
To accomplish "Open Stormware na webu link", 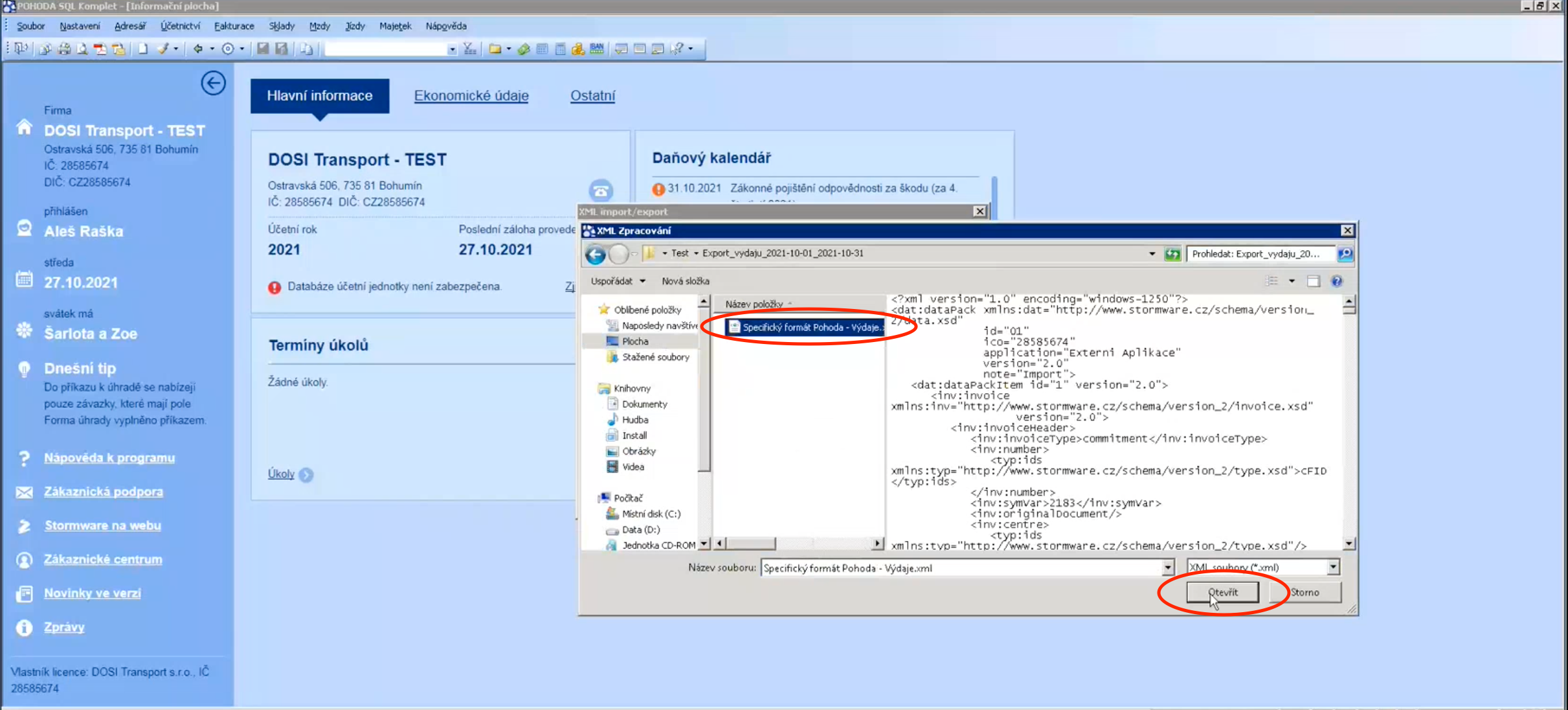I will [102, 525].
